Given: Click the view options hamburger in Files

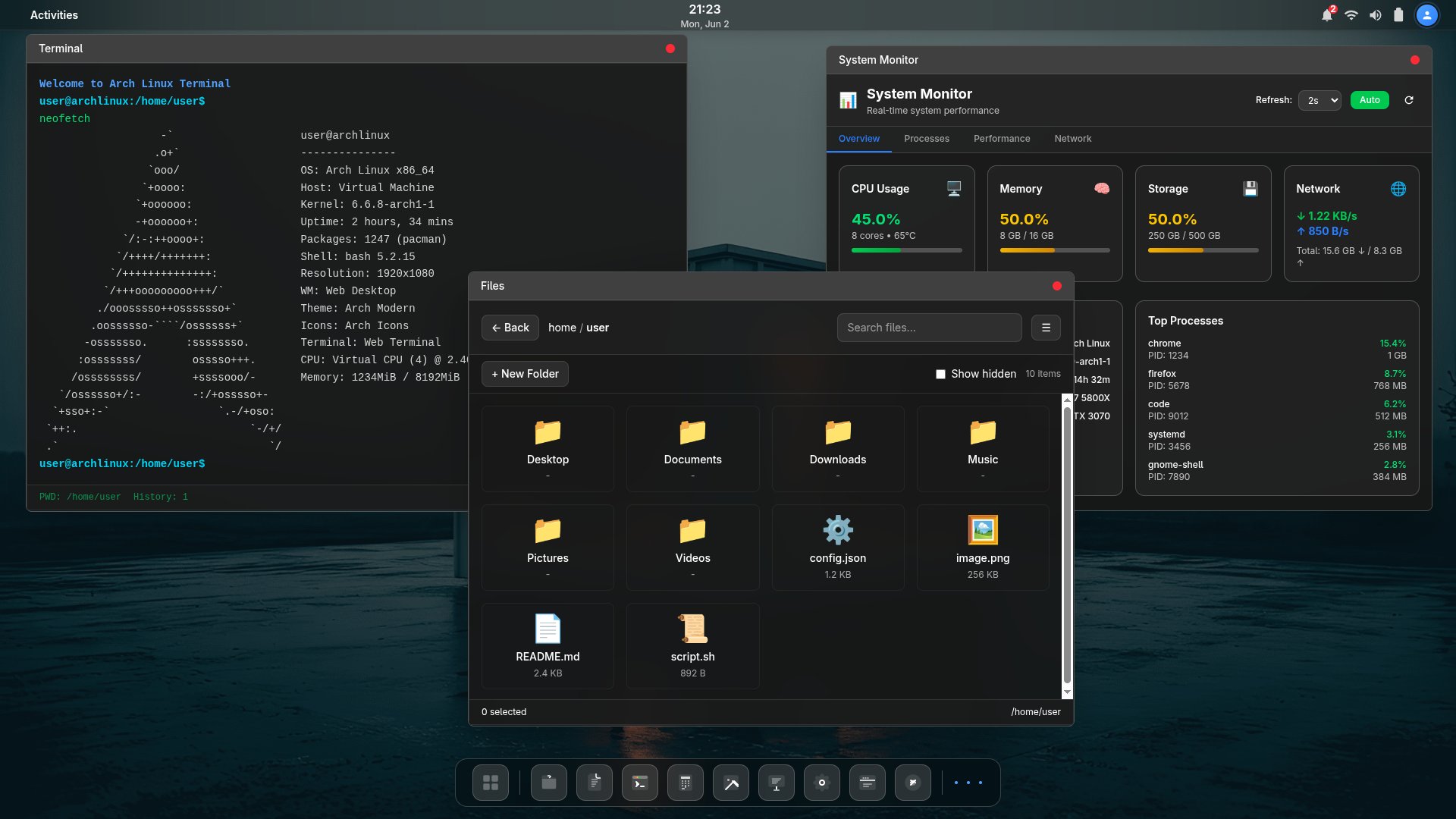Looking at the screenshot, I should 1046,328.
